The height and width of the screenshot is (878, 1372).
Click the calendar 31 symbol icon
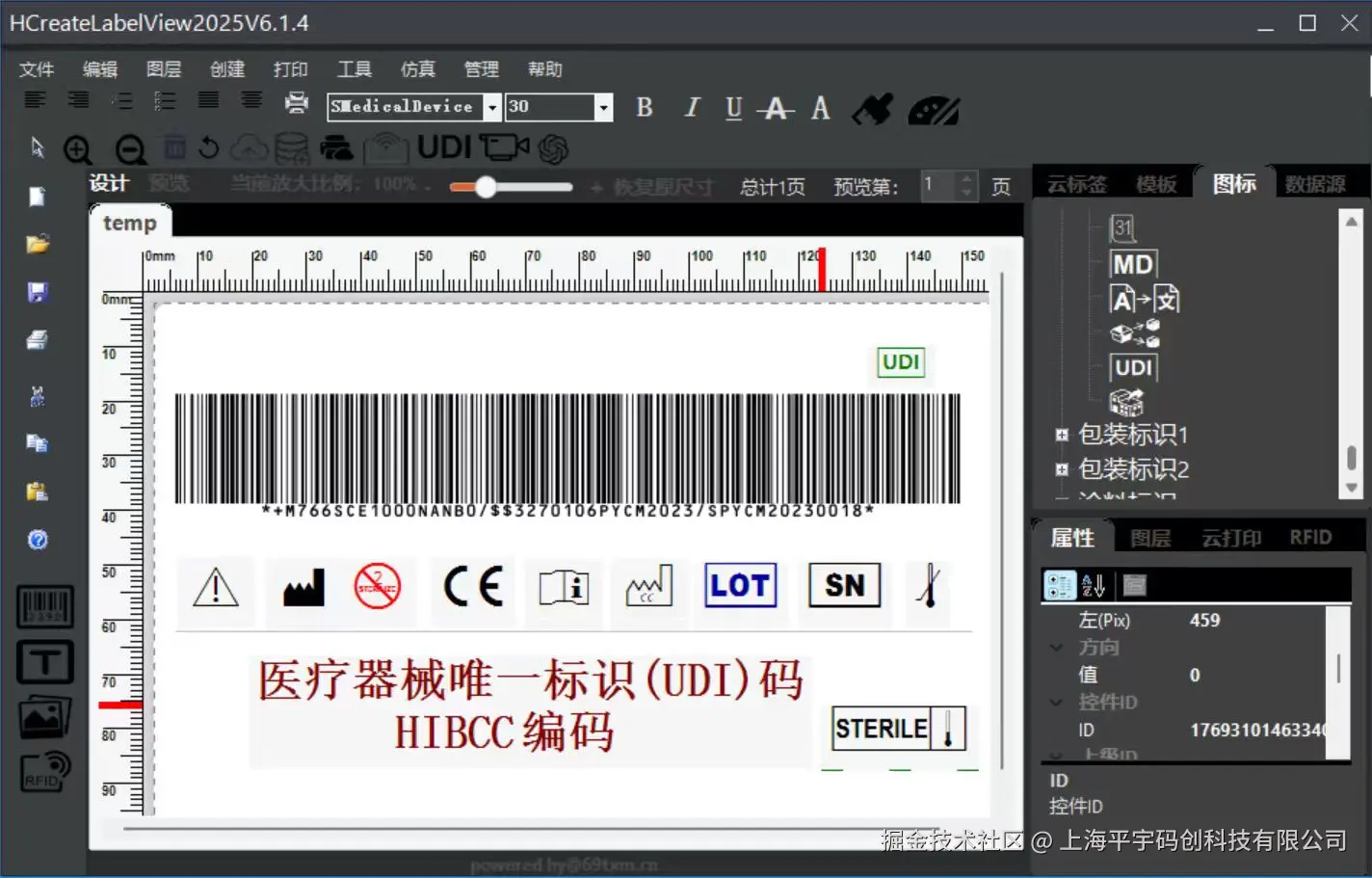(1123, 228)
